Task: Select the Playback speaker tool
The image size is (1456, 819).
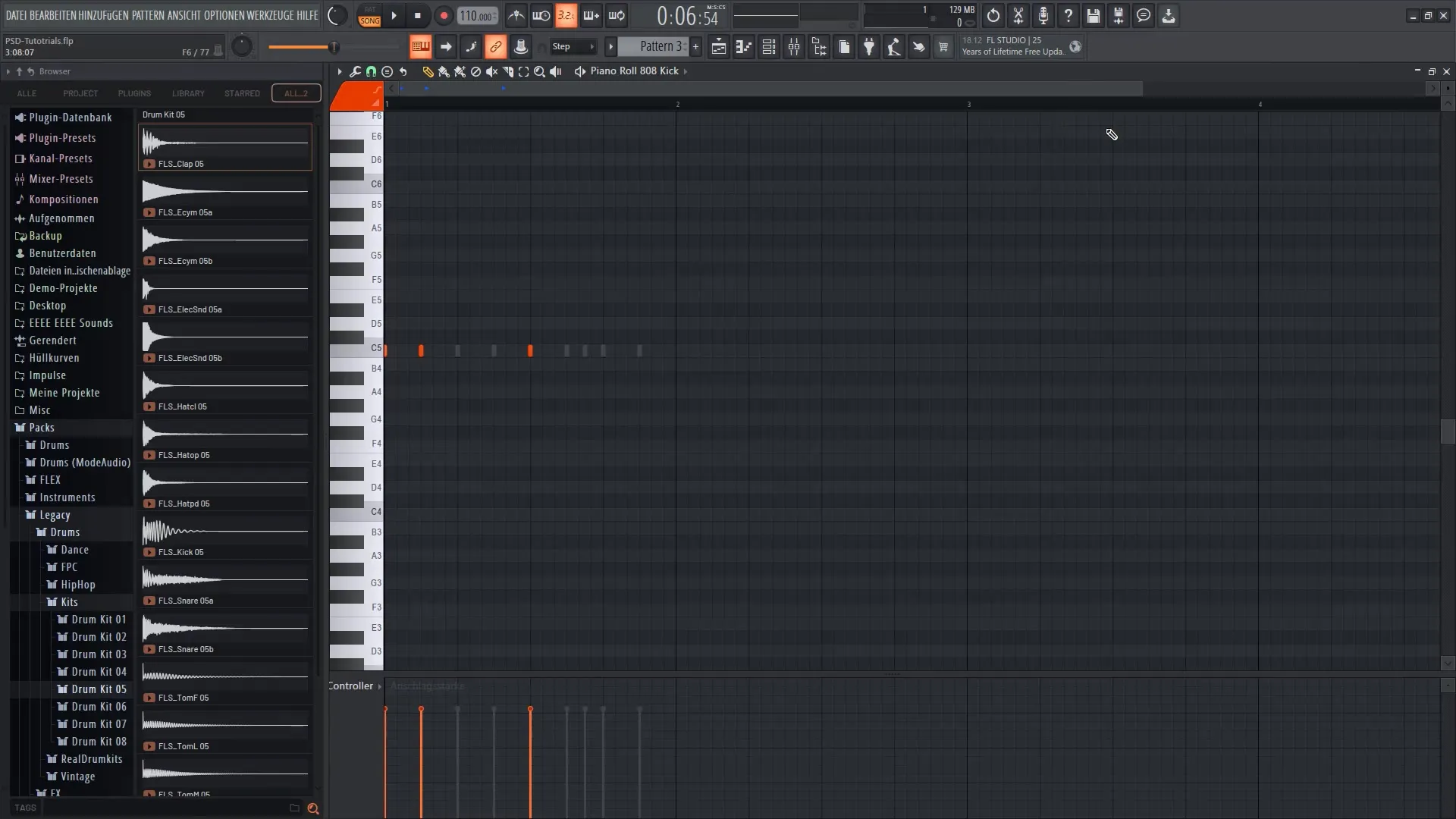Action: 555,71
